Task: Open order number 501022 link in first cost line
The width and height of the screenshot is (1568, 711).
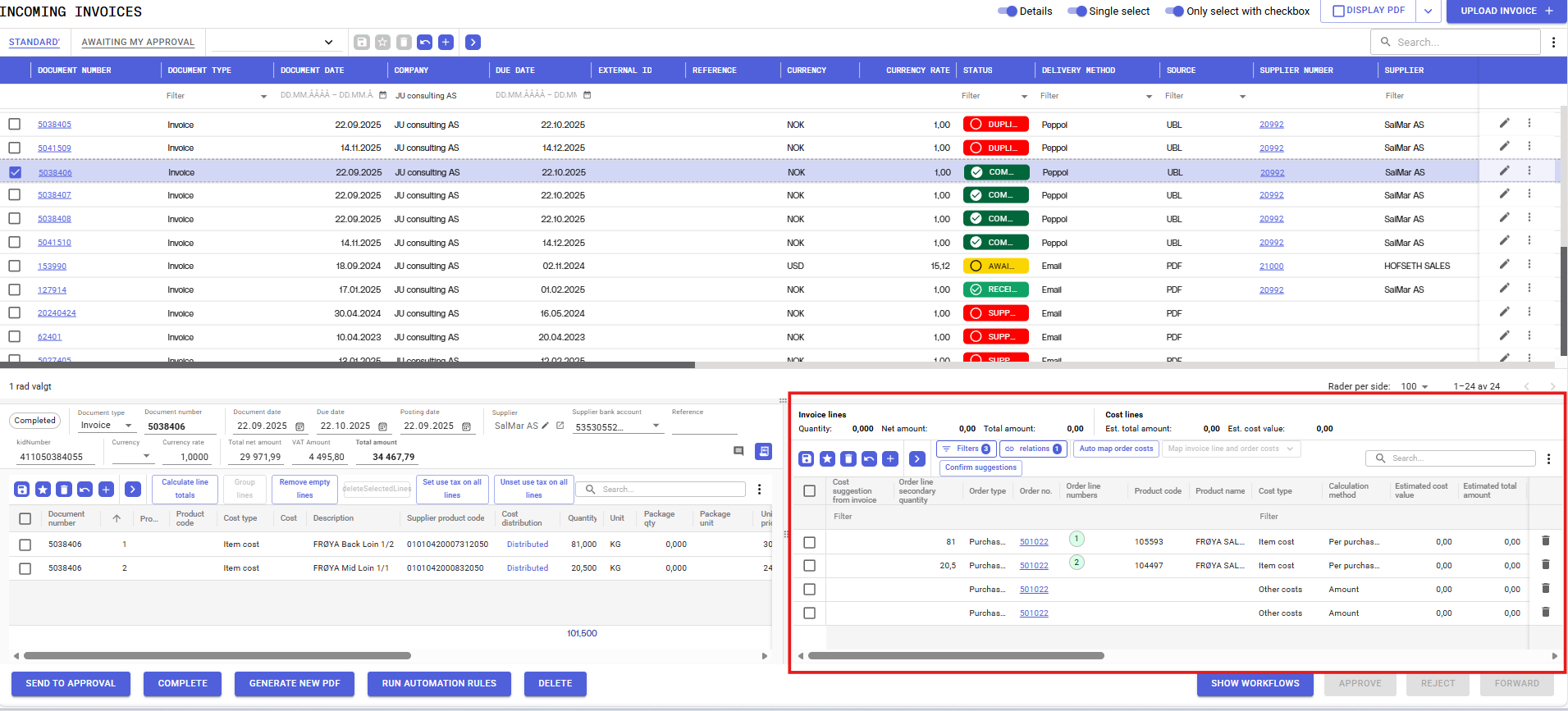Action: 1034,542
